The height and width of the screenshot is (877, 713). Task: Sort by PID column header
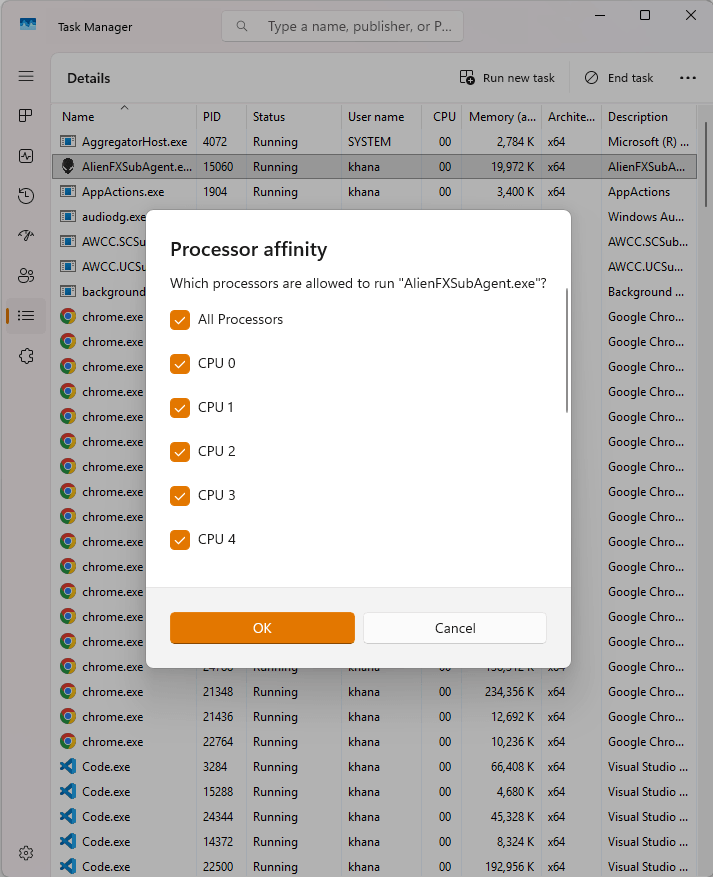221,116
